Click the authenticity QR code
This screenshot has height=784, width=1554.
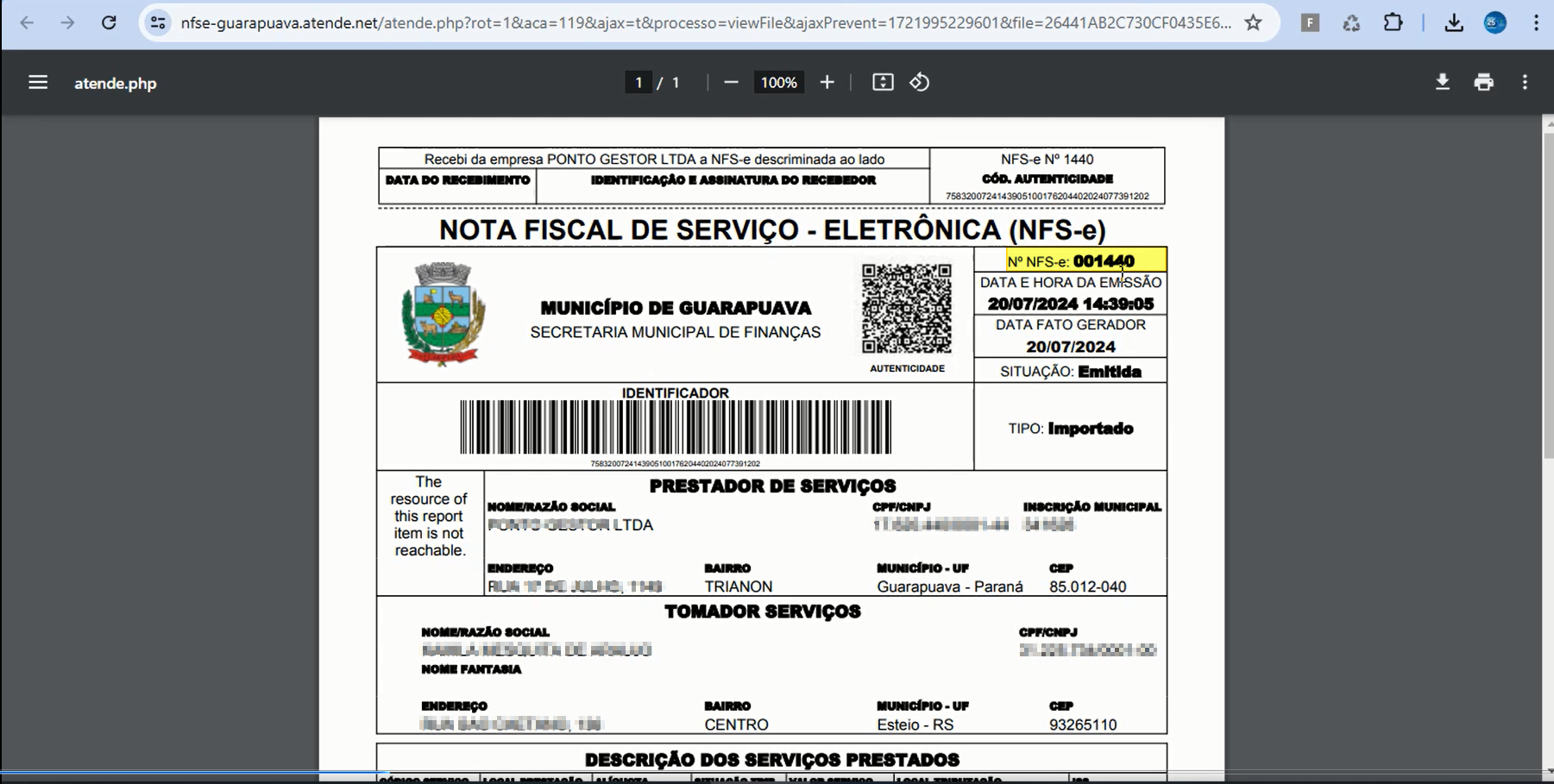point(907,309)
